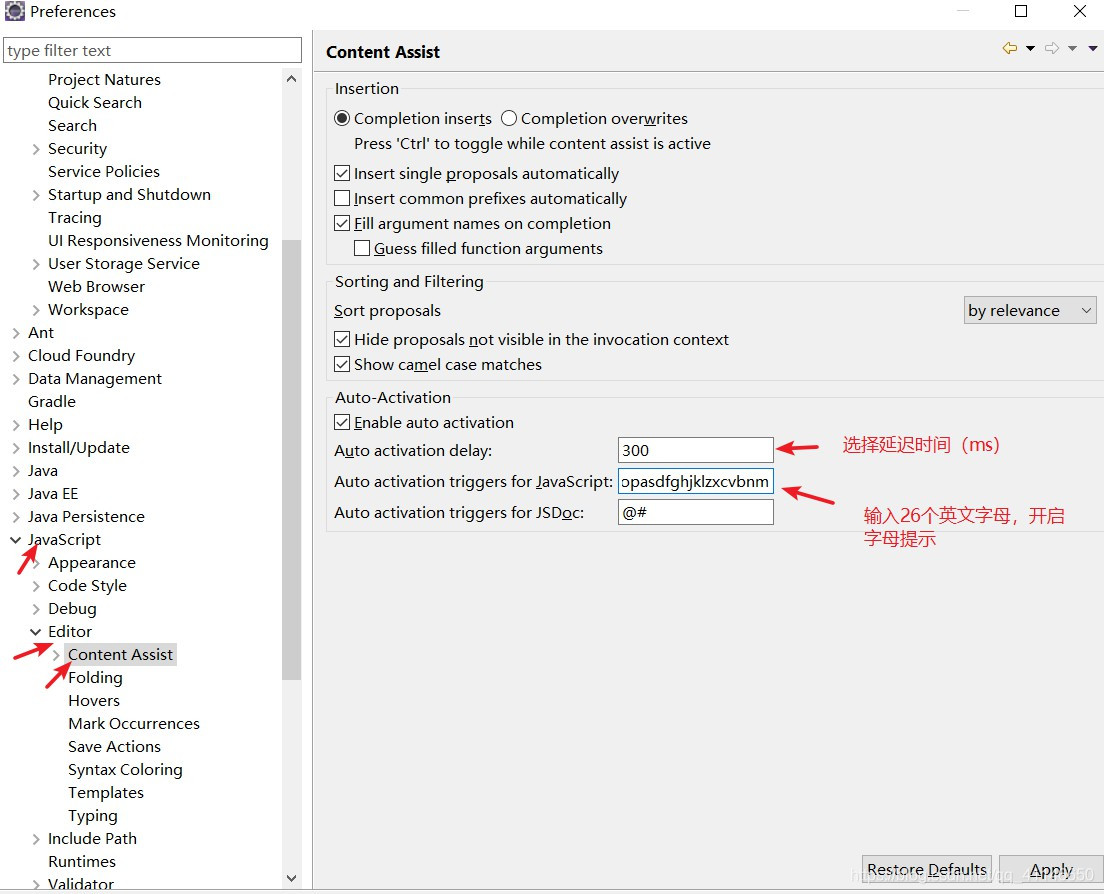
Task: Click the JavaScript activation triggers field
Action: (696, 481)
